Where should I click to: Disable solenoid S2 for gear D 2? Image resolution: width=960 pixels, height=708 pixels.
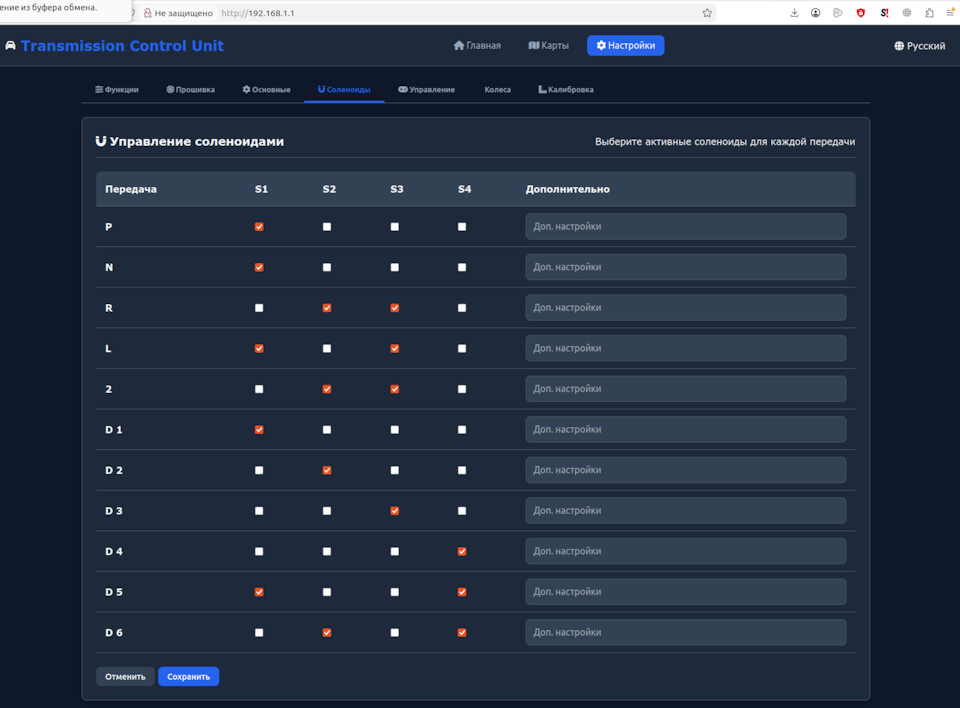(327, 469)
